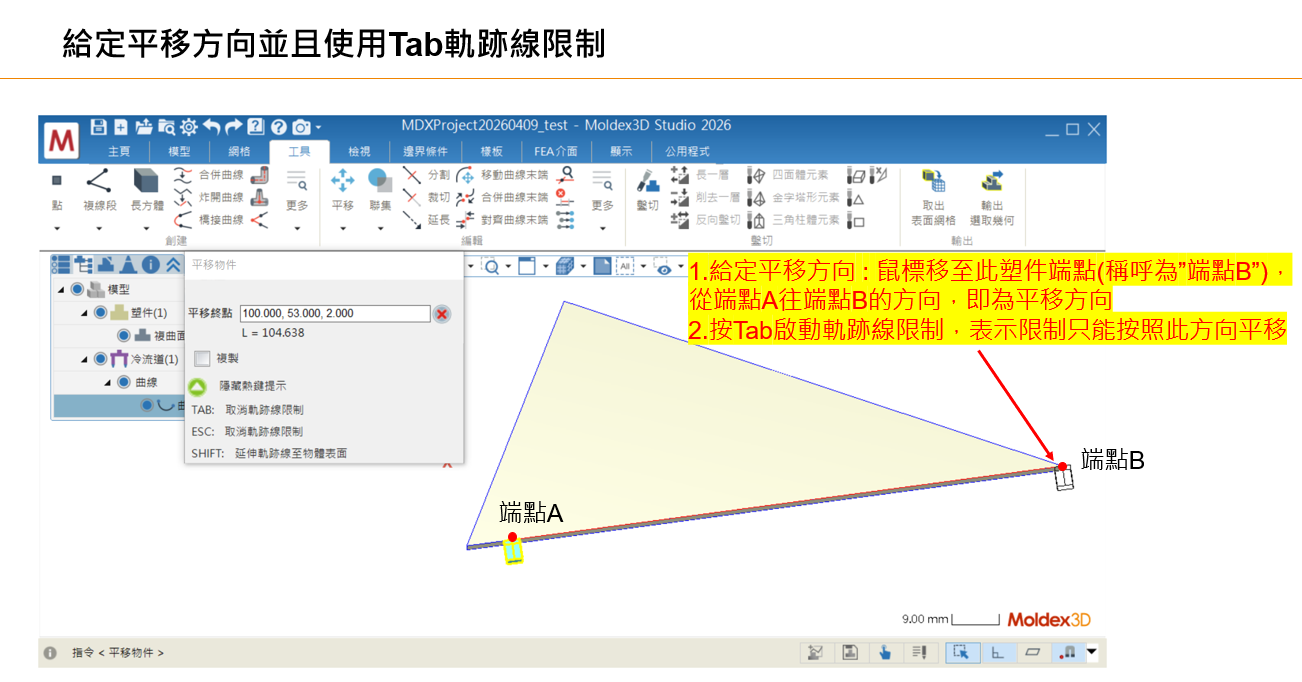Take a screenshot with the camera icon
The width and height of the screenshot is (1302, 682).
(300, 127)
